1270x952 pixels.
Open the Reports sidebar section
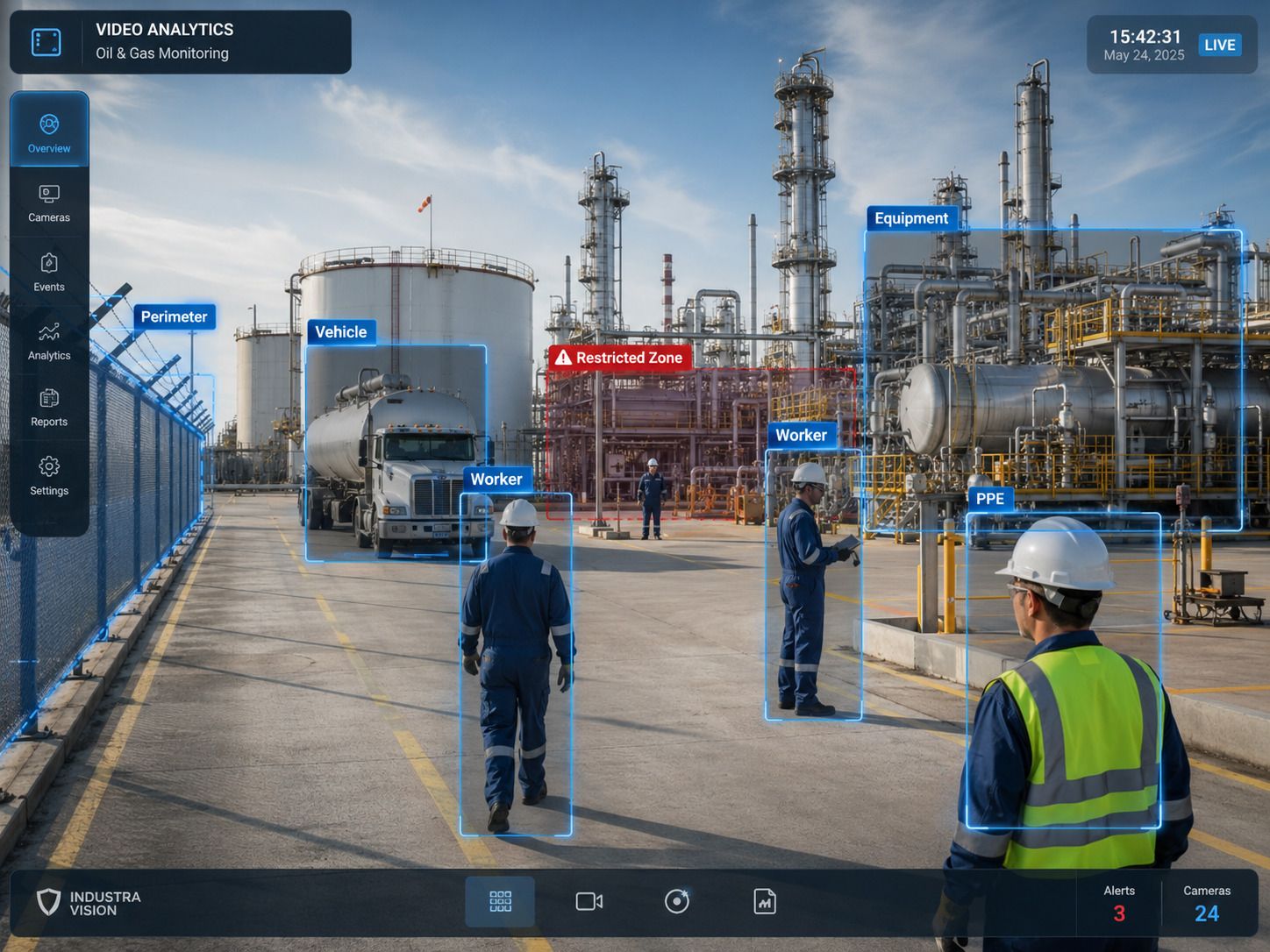click(49, 408)
